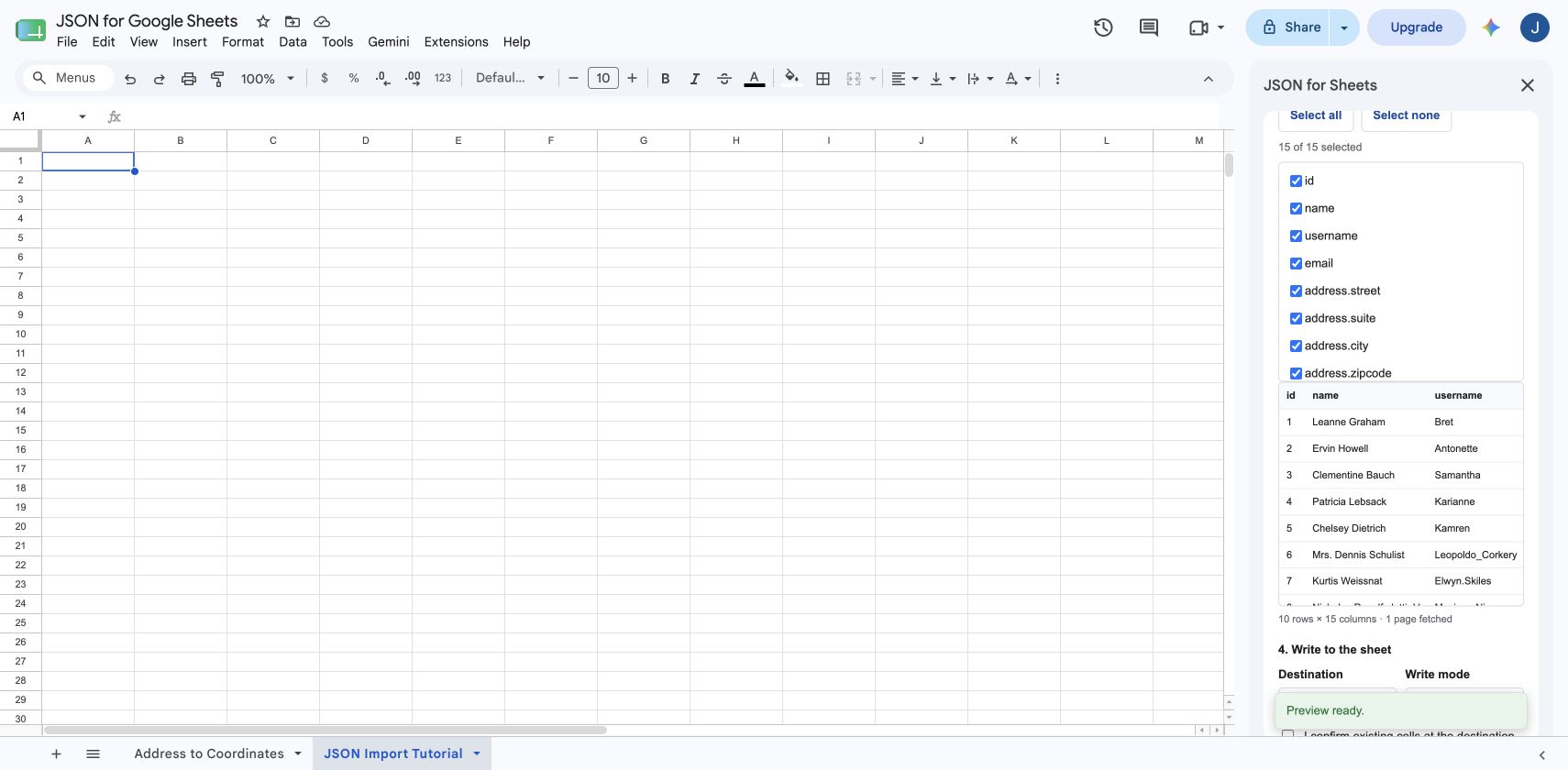Open the cell borders tool

click(823, 79)
